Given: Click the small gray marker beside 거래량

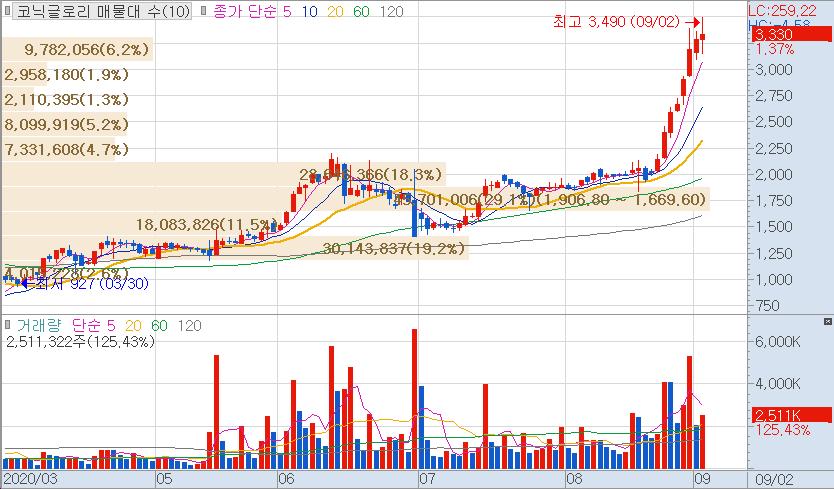Looking at the screenshot, I should click(7, 324).
